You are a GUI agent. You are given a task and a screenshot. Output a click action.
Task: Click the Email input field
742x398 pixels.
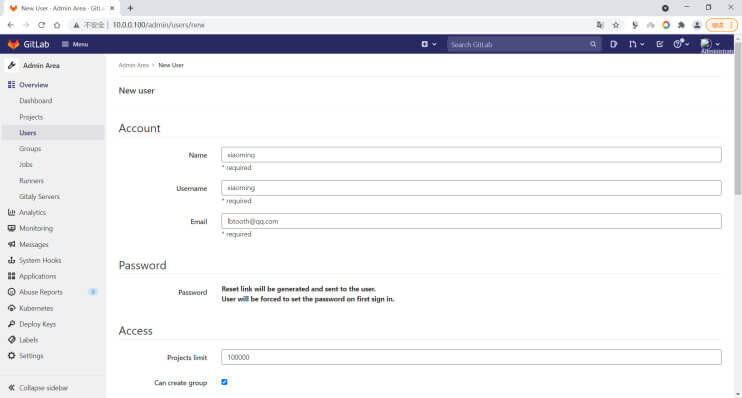point(471,221)
